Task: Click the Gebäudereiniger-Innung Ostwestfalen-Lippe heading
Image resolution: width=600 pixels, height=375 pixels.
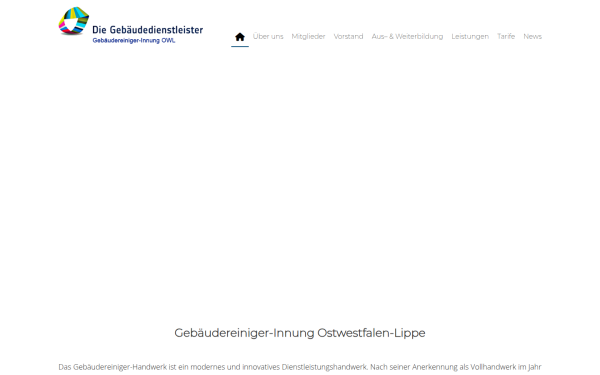Action: [300, 333]
